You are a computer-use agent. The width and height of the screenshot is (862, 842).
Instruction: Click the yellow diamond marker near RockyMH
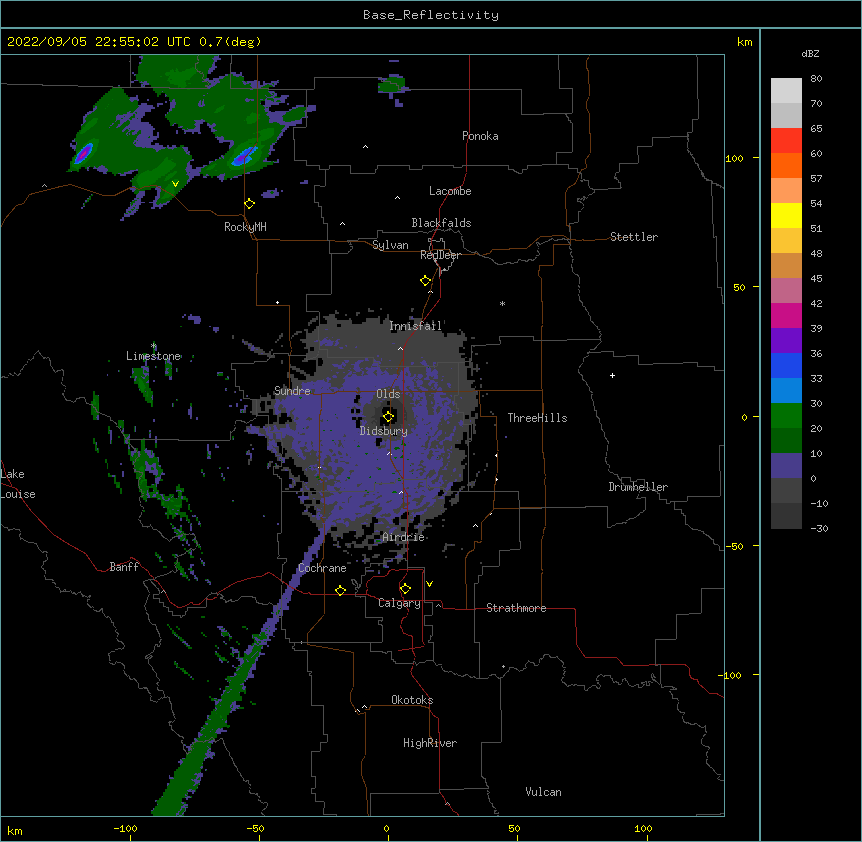coord(250,204)
